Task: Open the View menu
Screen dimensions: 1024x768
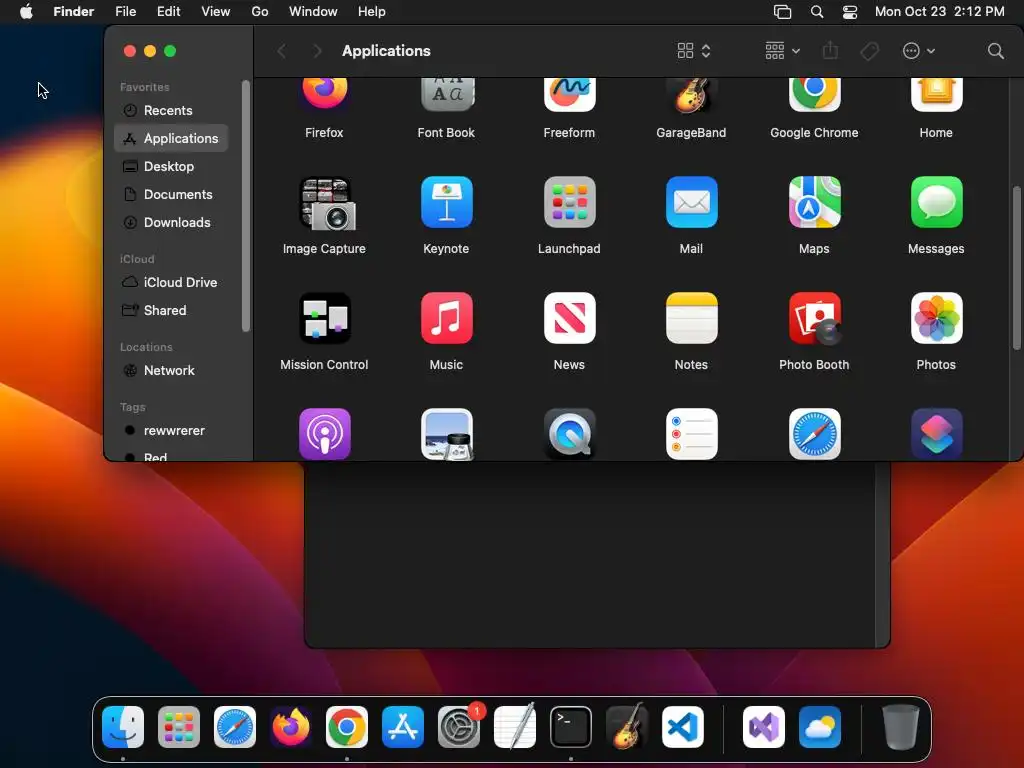Action: [216, 12]
